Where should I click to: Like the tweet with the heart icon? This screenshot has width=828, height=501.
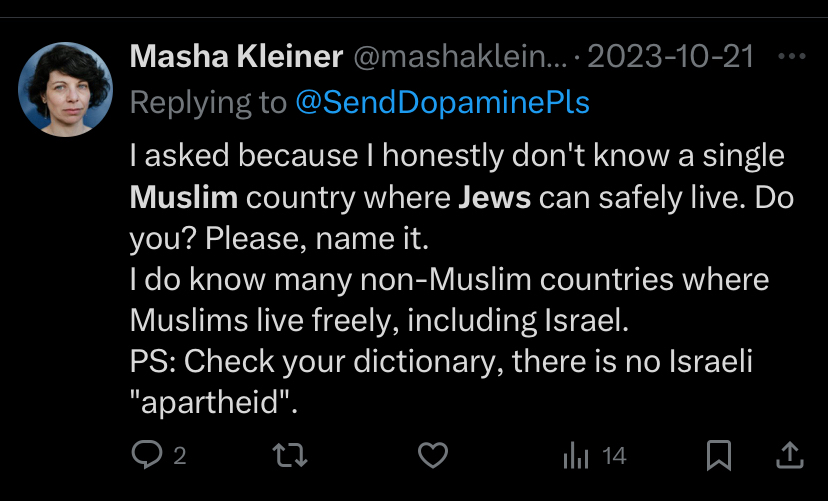[433, 455]
